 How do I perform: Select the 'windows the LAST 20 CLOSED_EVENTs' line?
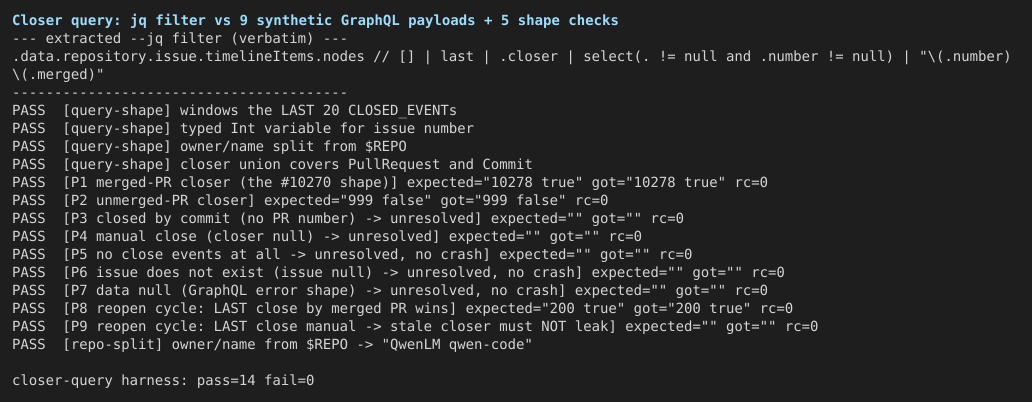[x=234, y=111]
